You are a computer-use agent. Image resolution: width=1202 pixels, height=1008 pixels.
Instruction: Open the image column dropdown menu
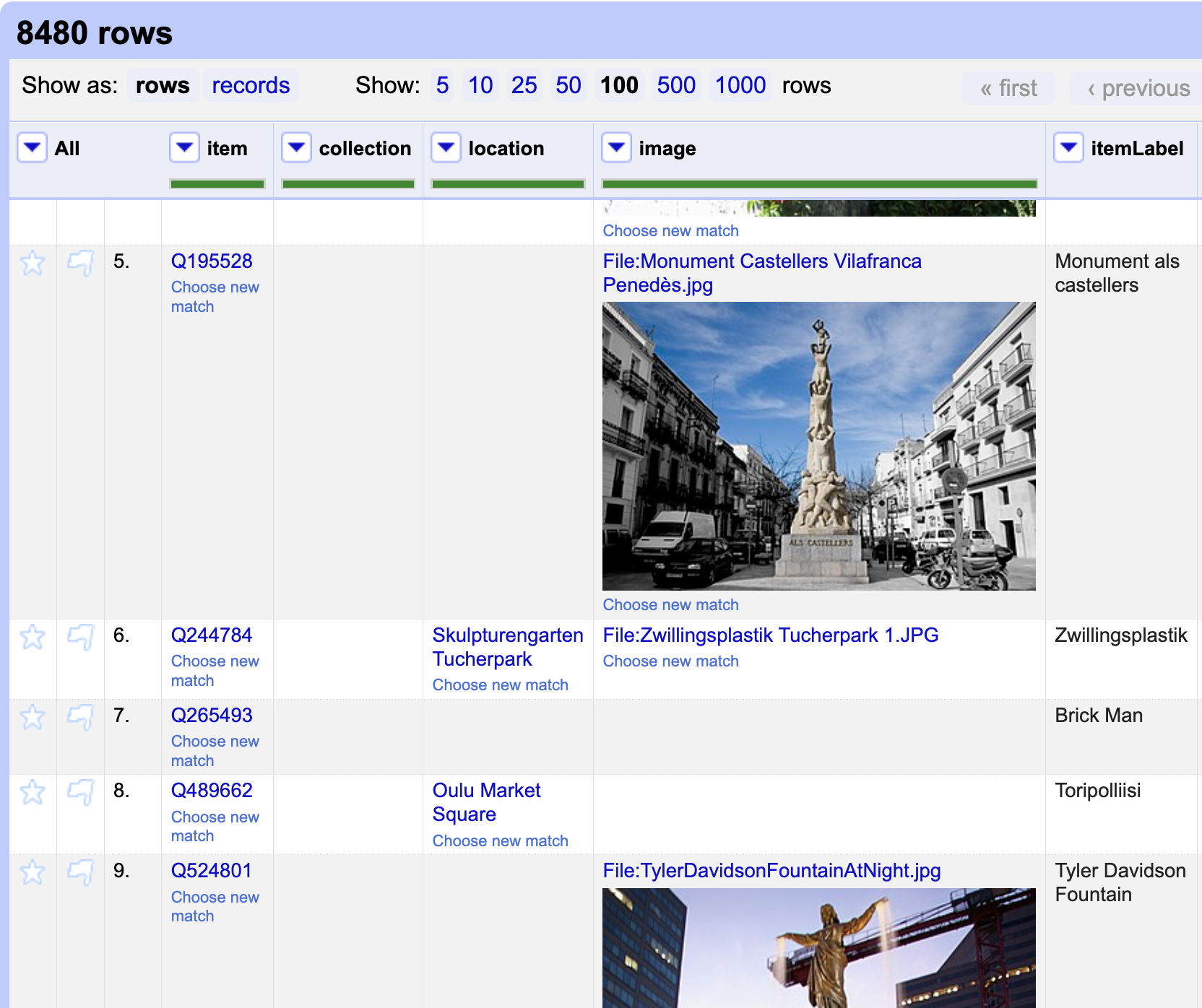tap(616, 147)
